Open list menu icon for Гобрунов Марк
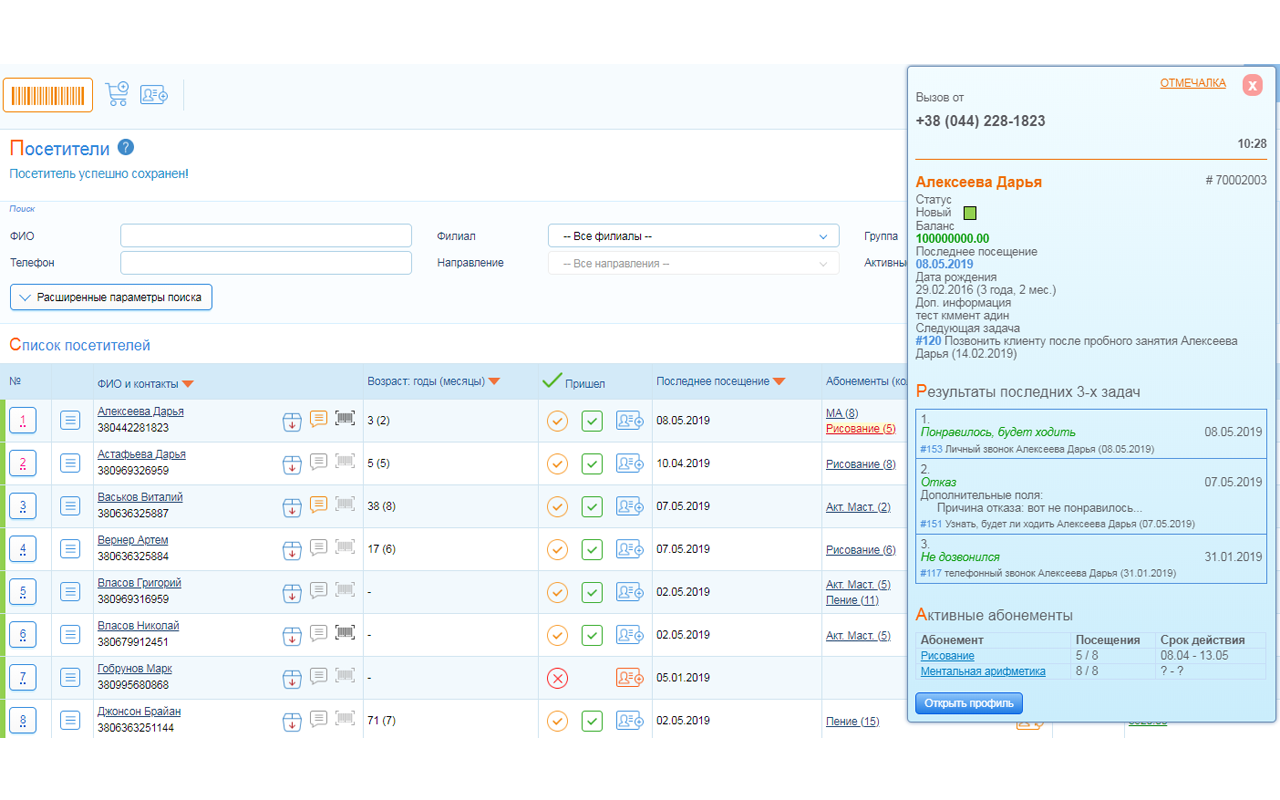 70,678
